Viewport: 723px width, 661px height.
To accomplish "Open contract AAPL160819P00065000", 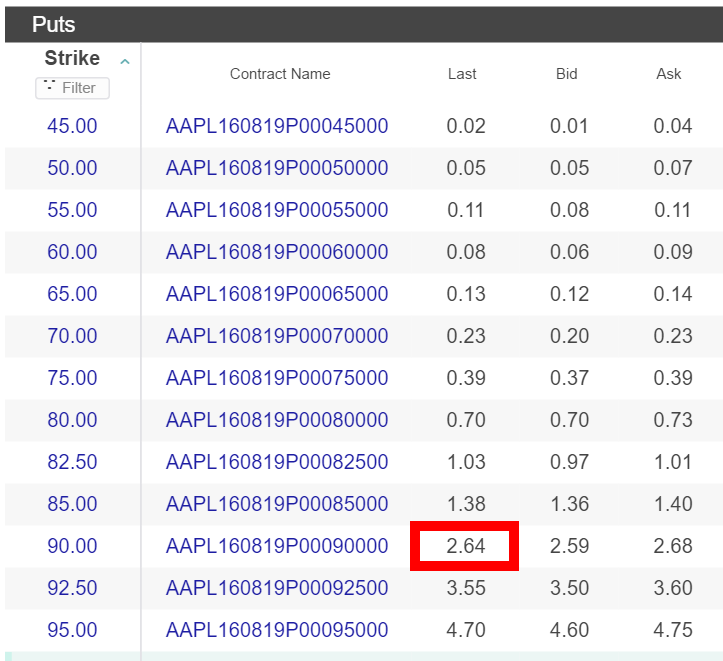I will (x=277, y=294).
